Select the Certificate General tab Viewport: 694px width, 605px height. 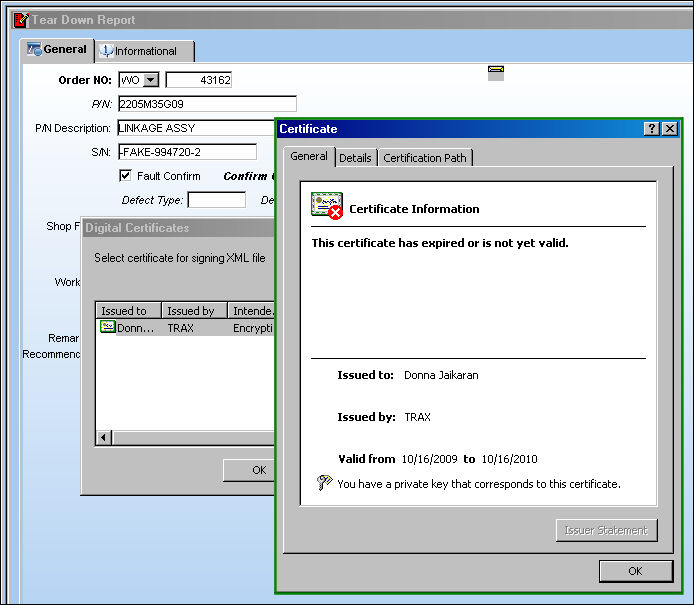click(x=309, y=156)
